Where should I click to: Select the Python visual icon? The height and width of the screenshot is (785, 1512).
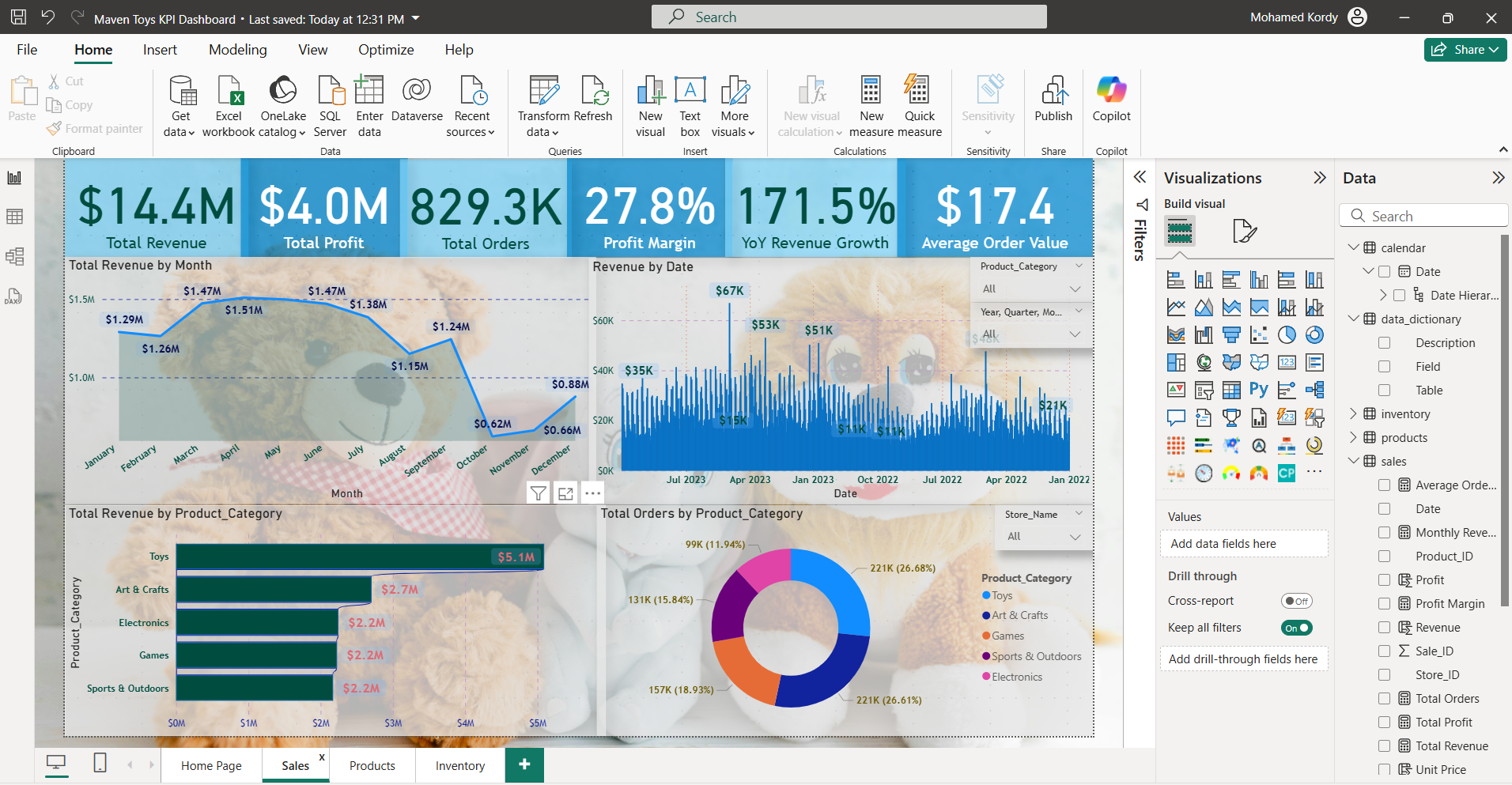pos(1259,390)
